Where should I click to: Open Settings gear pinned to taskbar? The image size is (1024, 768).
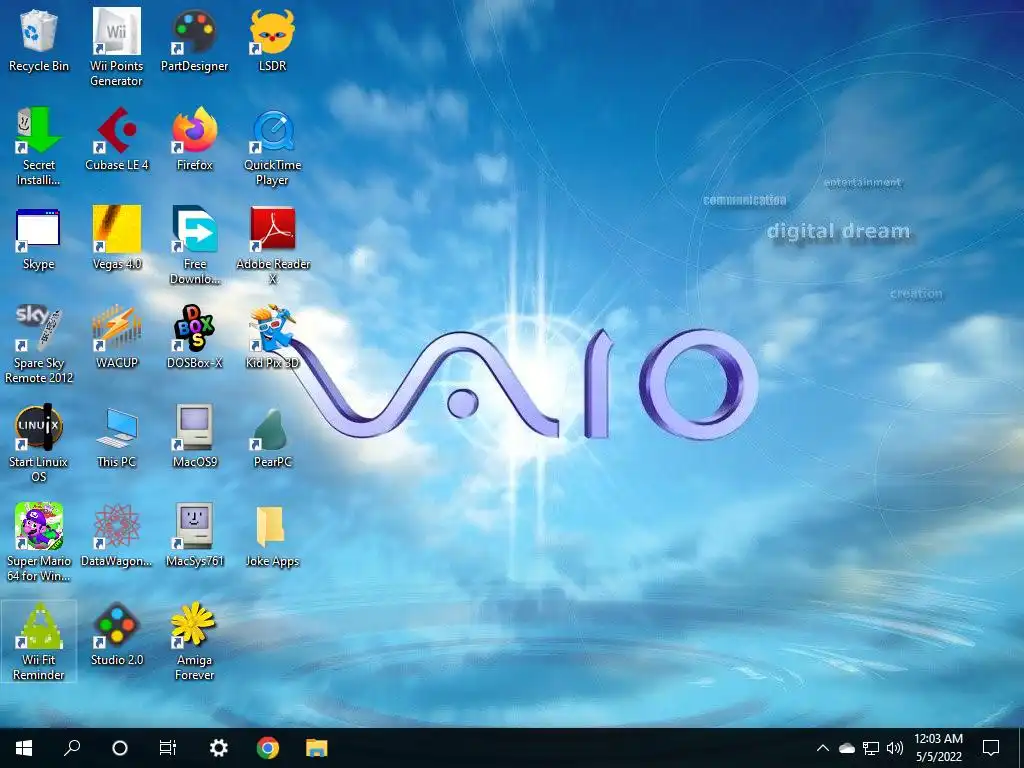218,748
